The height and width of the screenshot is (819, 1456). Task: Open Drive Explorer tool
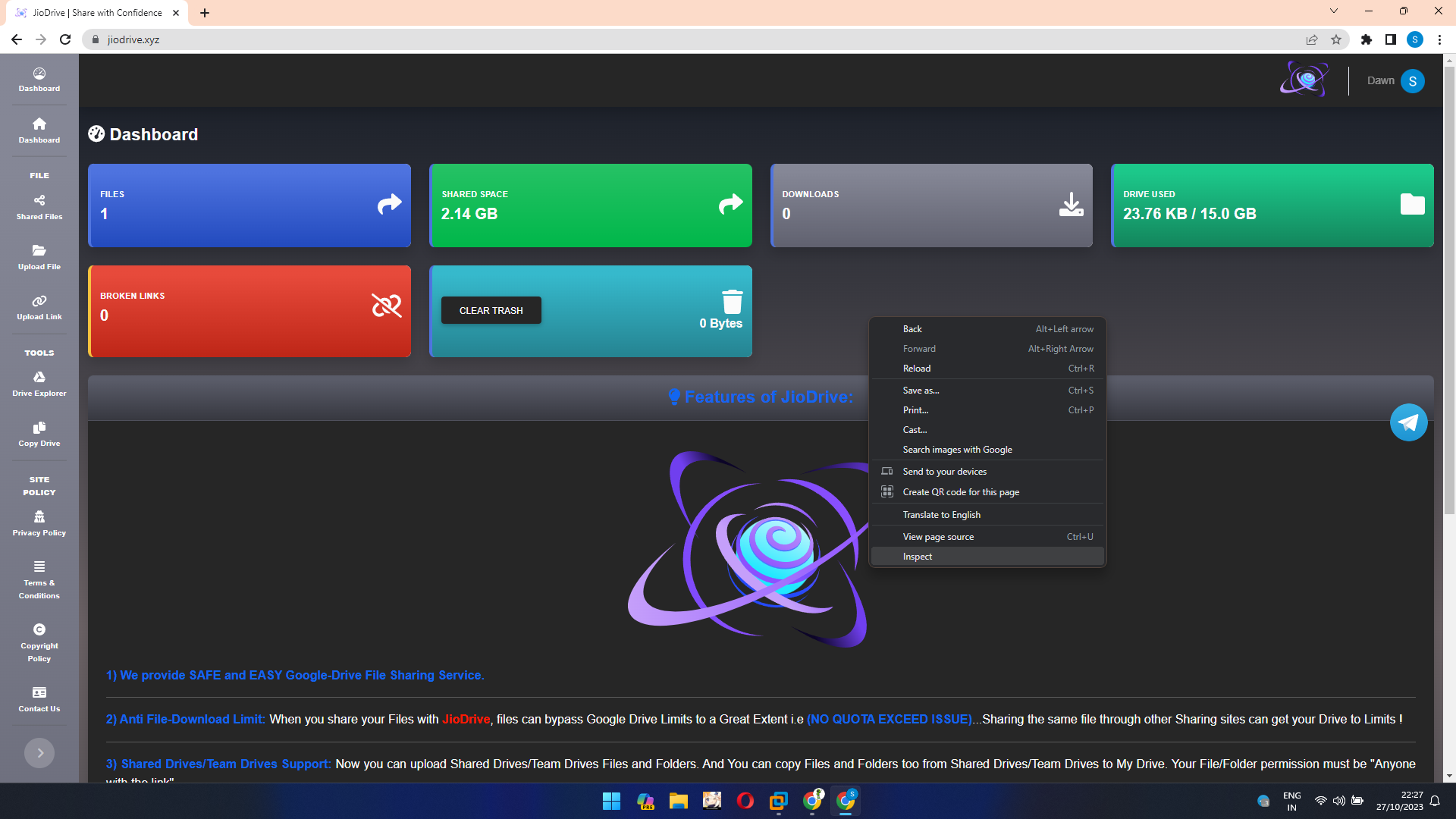tap(39, 384)
